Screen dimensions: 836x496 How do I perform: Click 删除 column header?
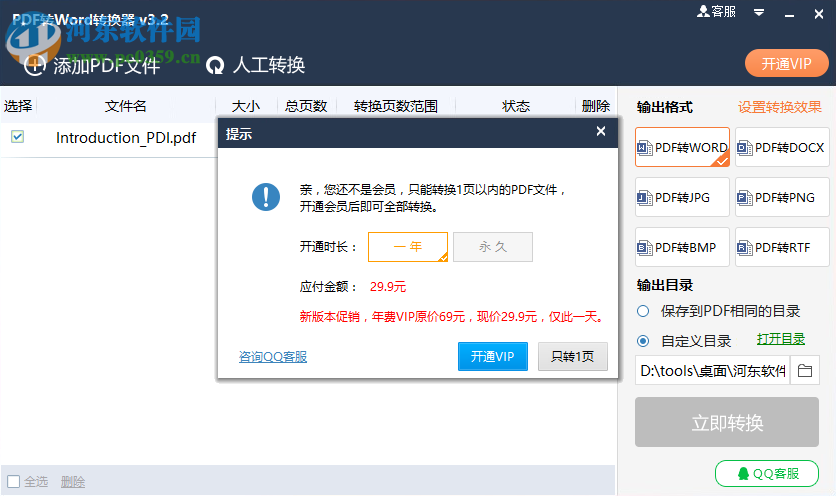point(596,106)
